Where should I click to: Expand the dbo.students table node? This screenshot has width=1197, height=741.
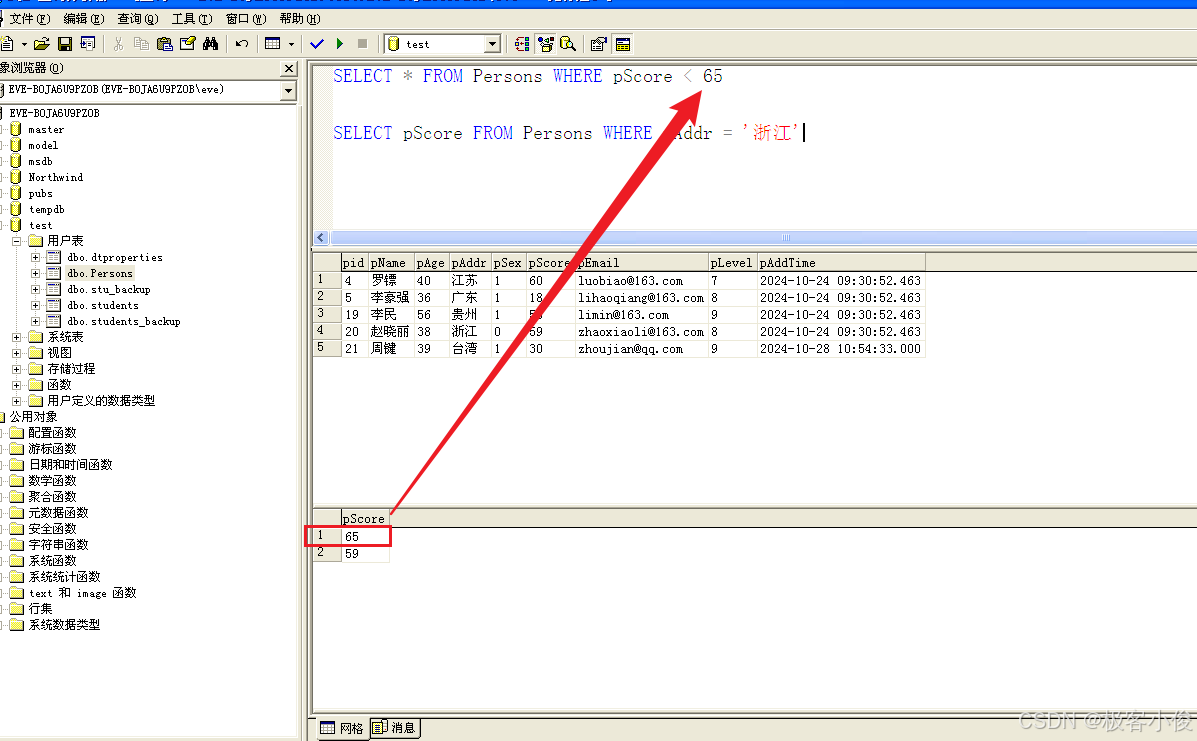coord(35,305)
